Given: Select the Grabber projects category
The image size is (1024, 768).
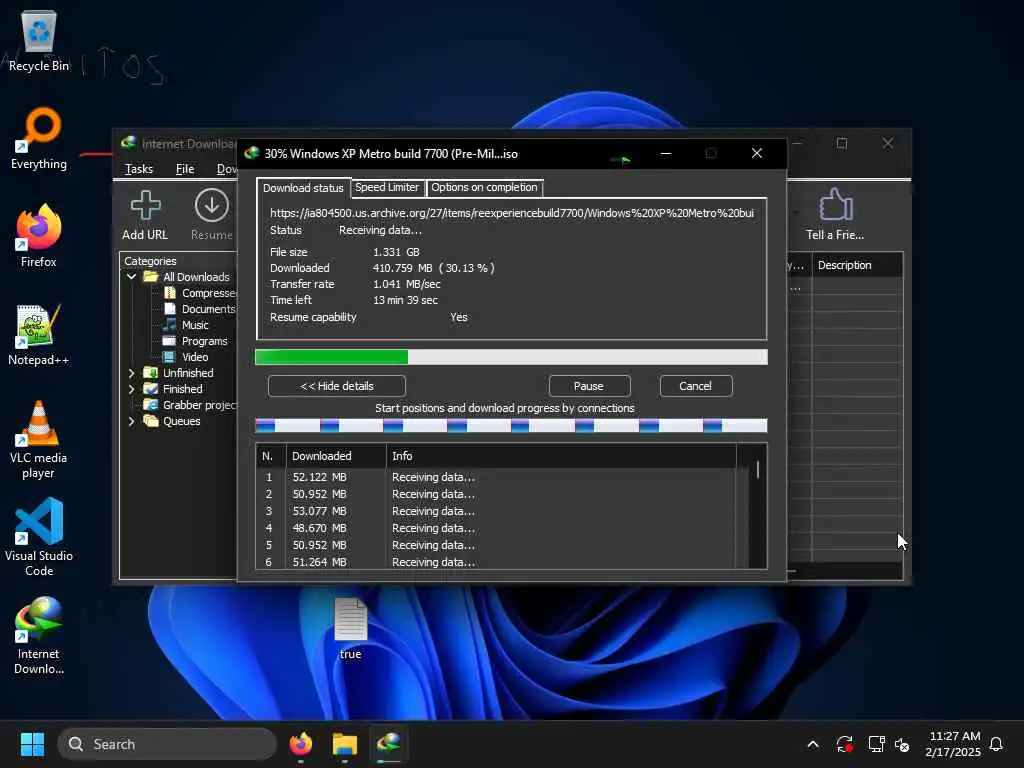Looking at the screenshot, I should coord(190,405).
